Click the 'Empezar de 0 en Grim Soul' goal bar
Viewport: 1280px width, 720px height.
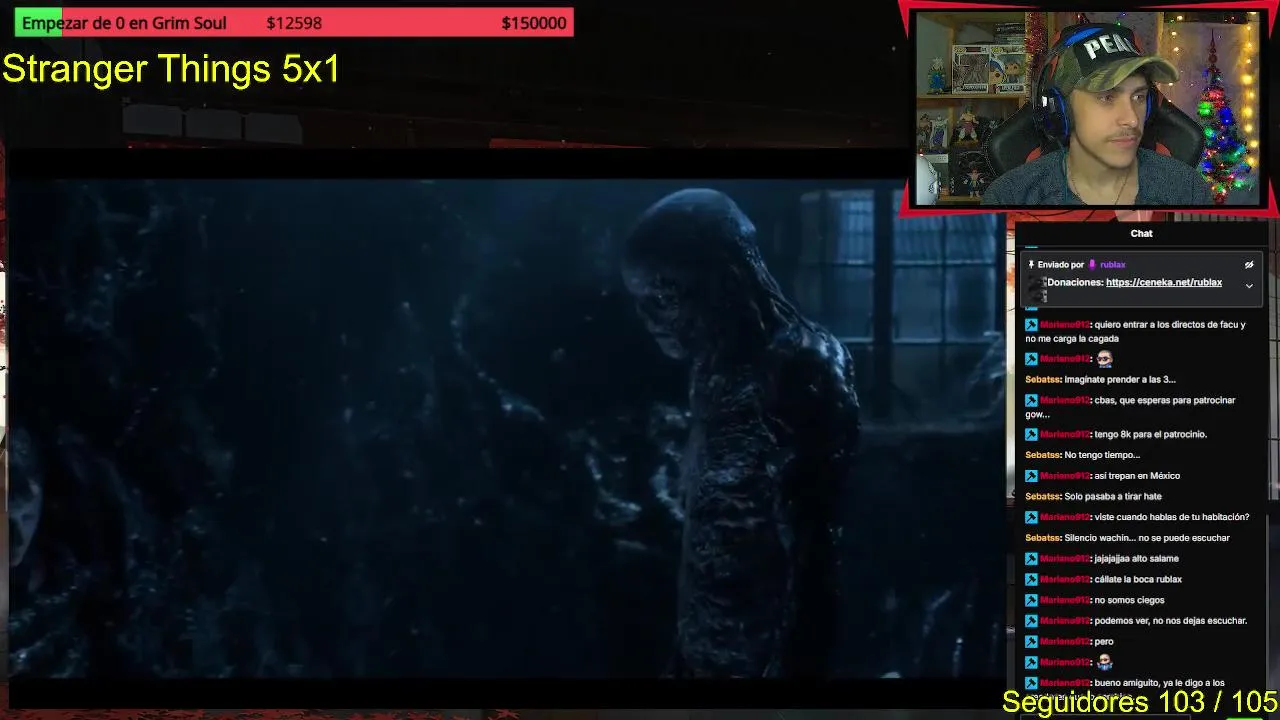(294, 23)
